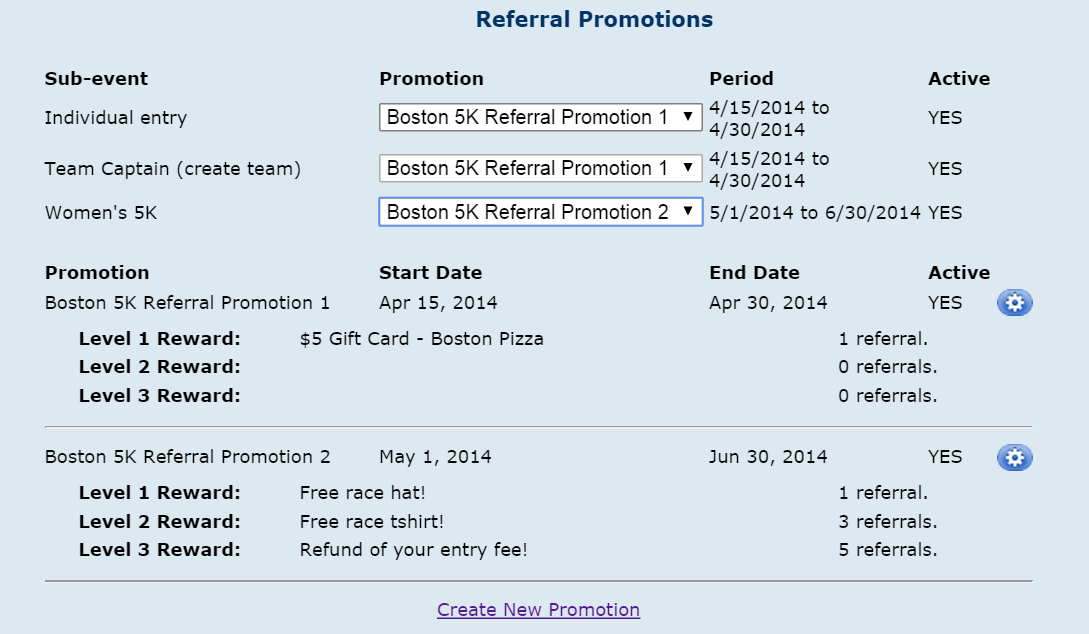Click the Sub-event column header
Image resolution: width=1089 pixels, height=634 pixels.
[96, 79]
